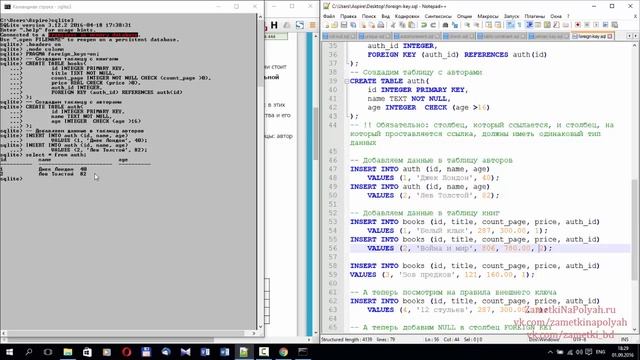
Task: Toggle the Word Wrap icon in Notepad++ toolbar
Action: coord(510,25)
